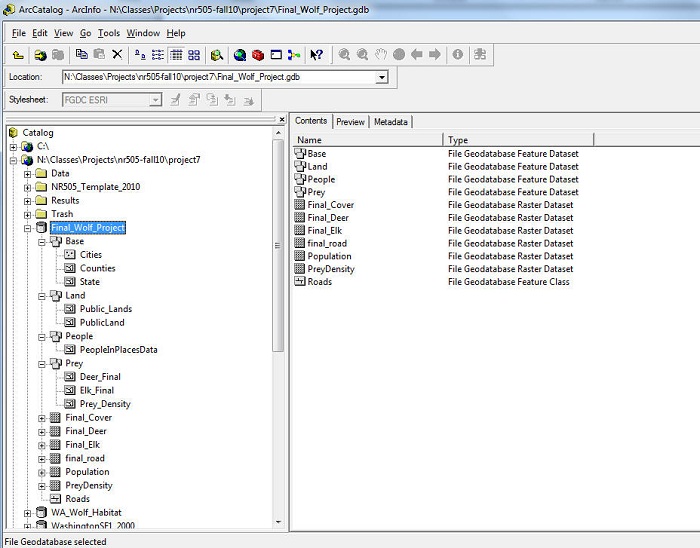700x548 pixels.
Task: Click the Connect To Folder icon
Action: coord(41,55)
